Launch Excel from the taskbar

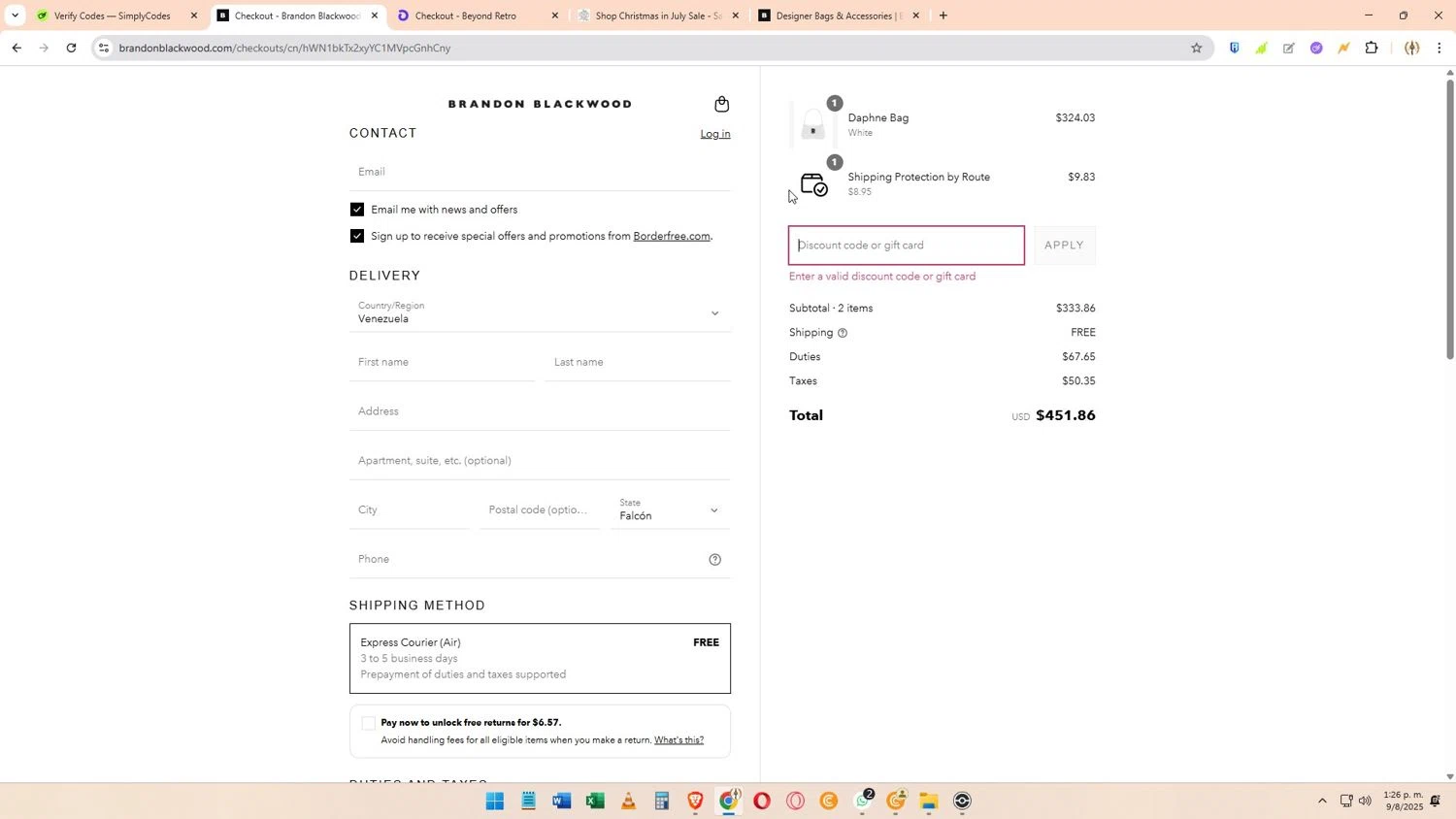click(x=595, y=802)
